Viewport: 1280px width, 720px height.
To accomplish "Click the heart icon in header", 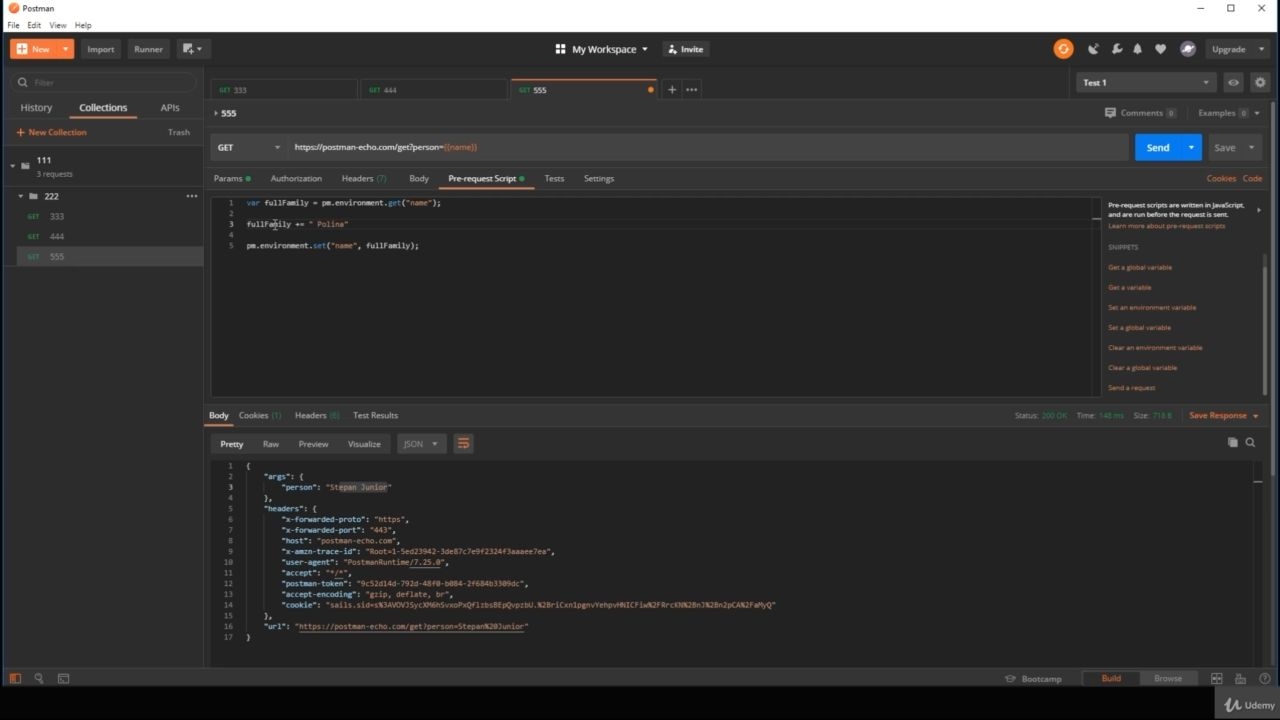I will pyautogui.click(x=1160, y=49).
